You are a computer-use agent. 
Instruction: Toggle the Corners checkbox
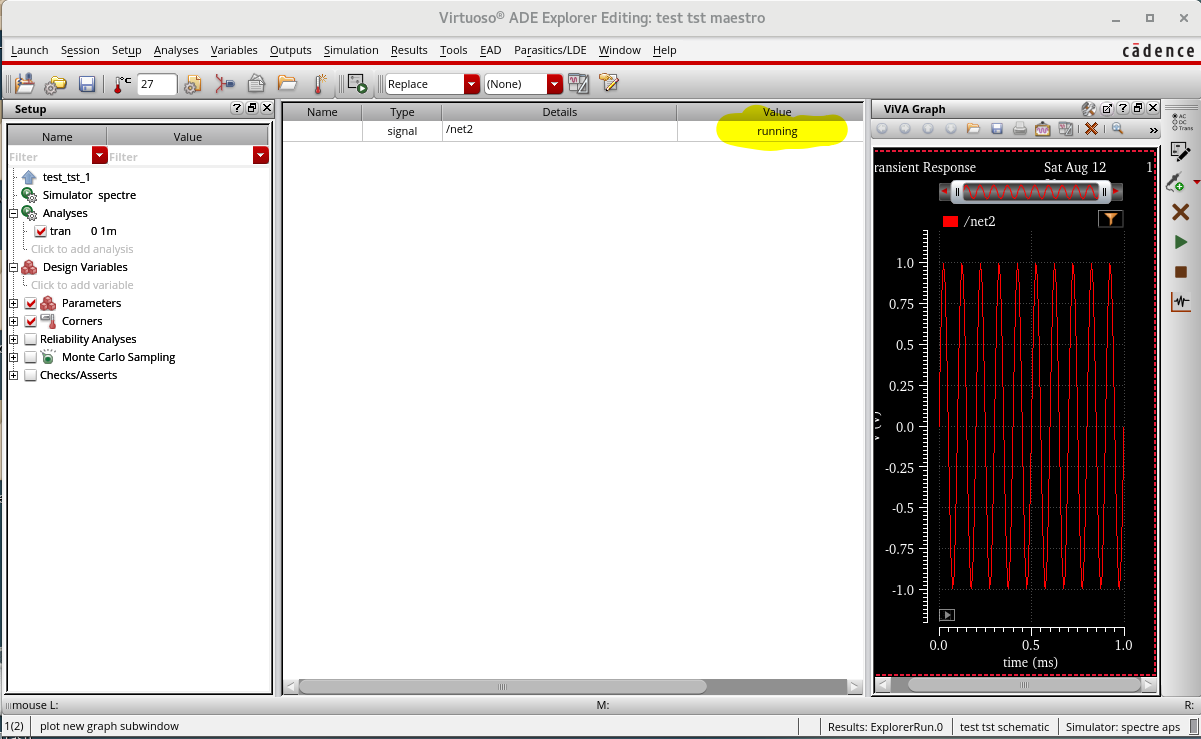(30, 321)
